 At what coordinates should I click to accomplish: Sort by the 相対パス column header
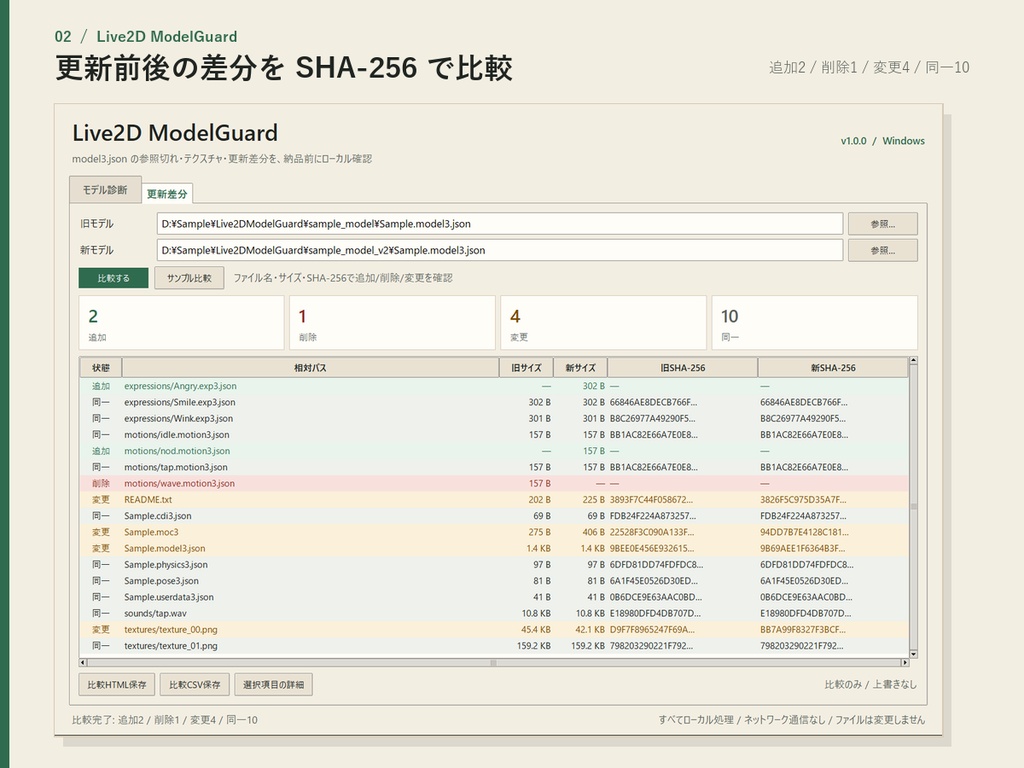310,368
